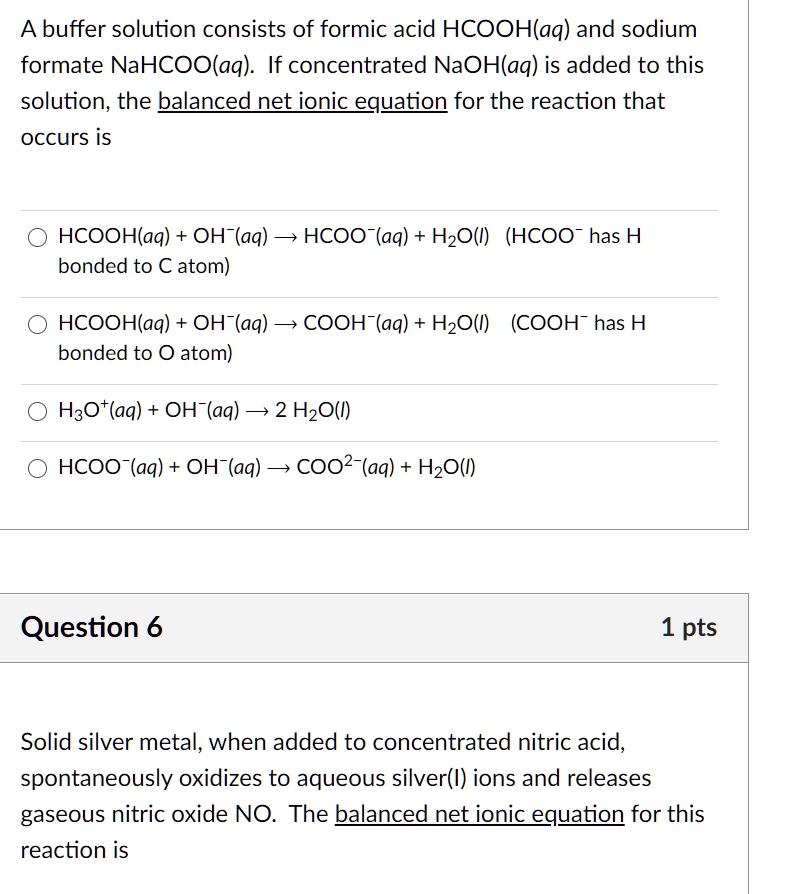
Task: Click the radio button beside 'bonded to C atom'
Action: 38,238
